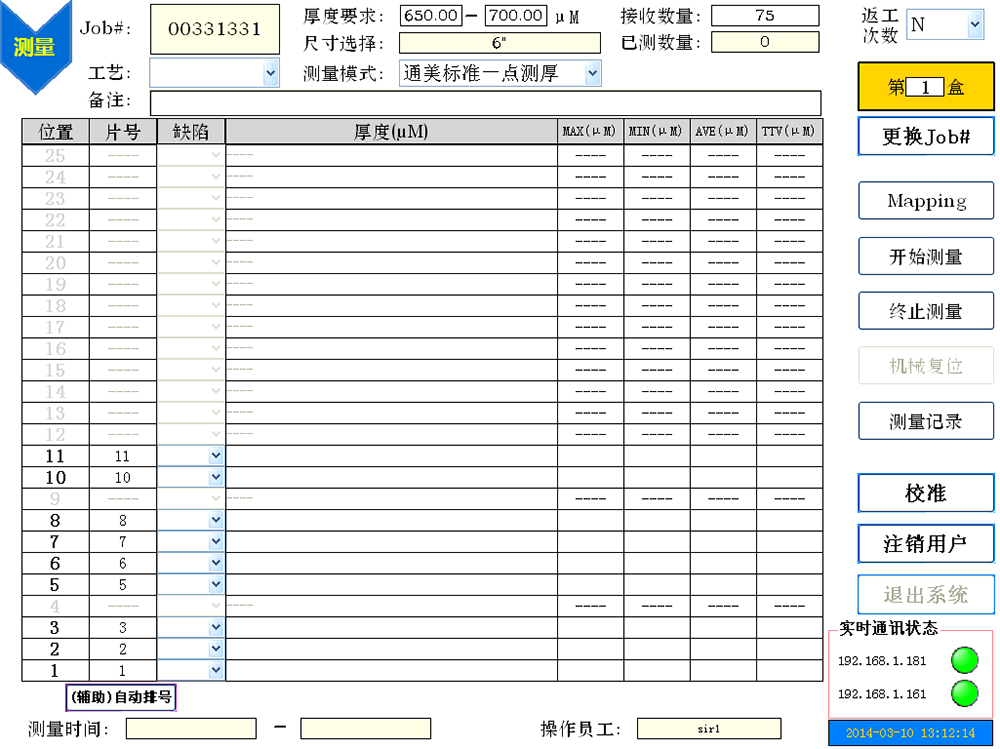Click green status light for 192.168.1.161

click(964, 693)
